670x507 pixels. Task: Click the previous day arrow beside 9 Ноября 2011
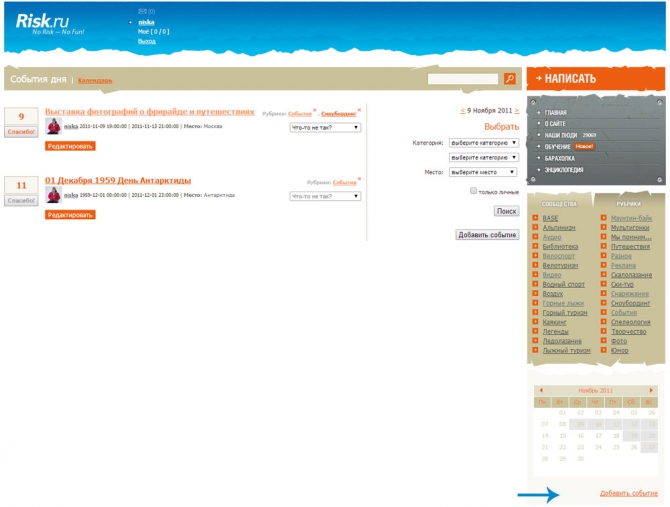point(462,111)
